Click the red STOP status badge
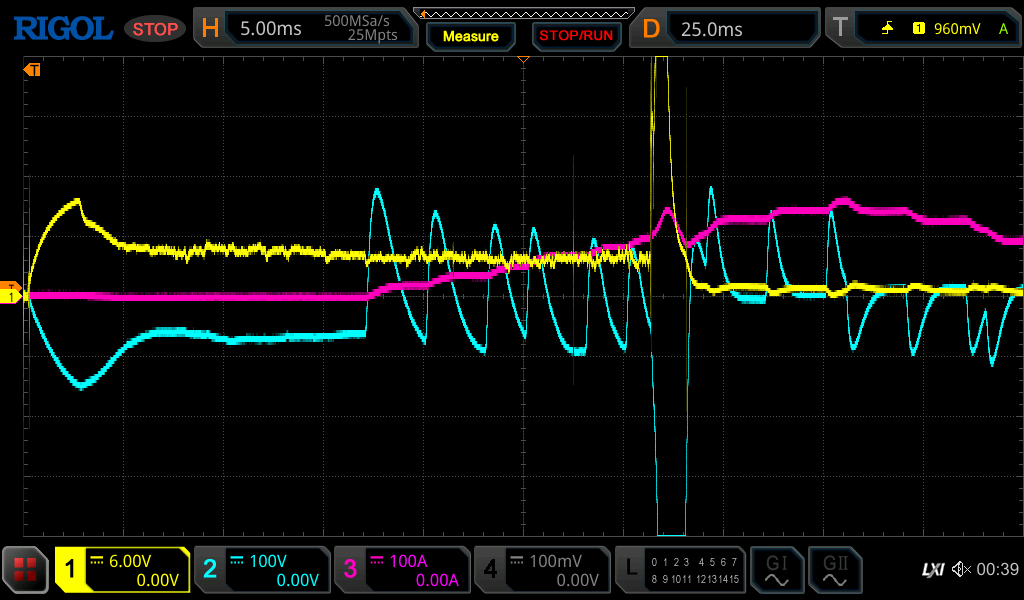The image size is (1024, 600). coord(155,29)
